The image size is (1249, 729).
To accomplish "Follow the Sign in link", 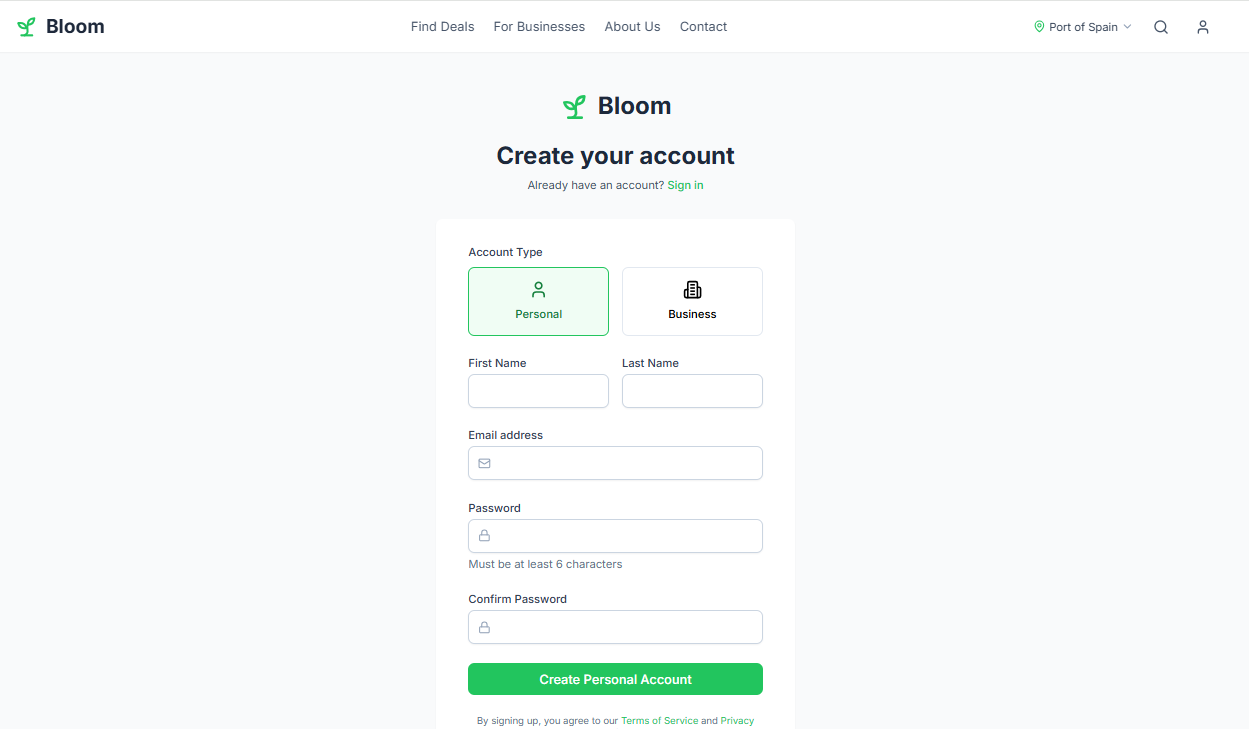I will point(685,185).
